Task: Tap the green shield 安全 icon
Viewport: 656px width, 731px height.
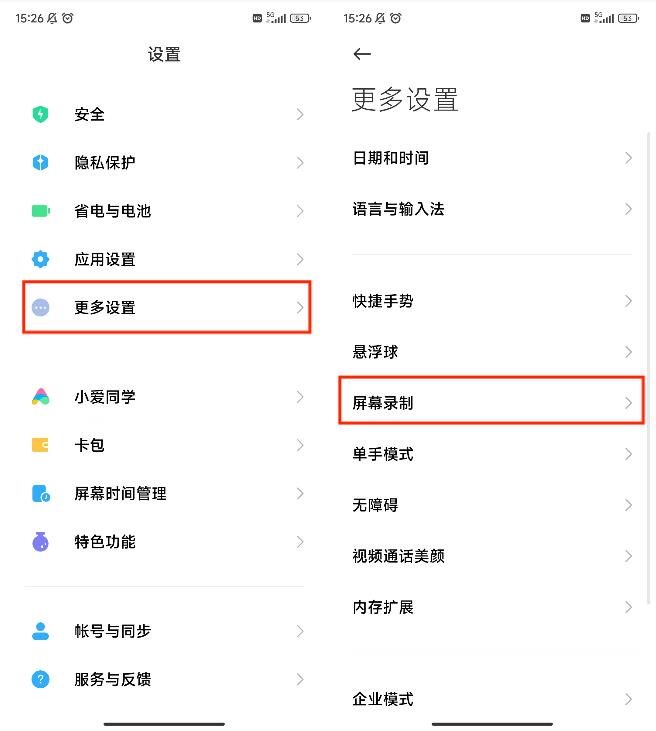Action: (x=40, y=115)
